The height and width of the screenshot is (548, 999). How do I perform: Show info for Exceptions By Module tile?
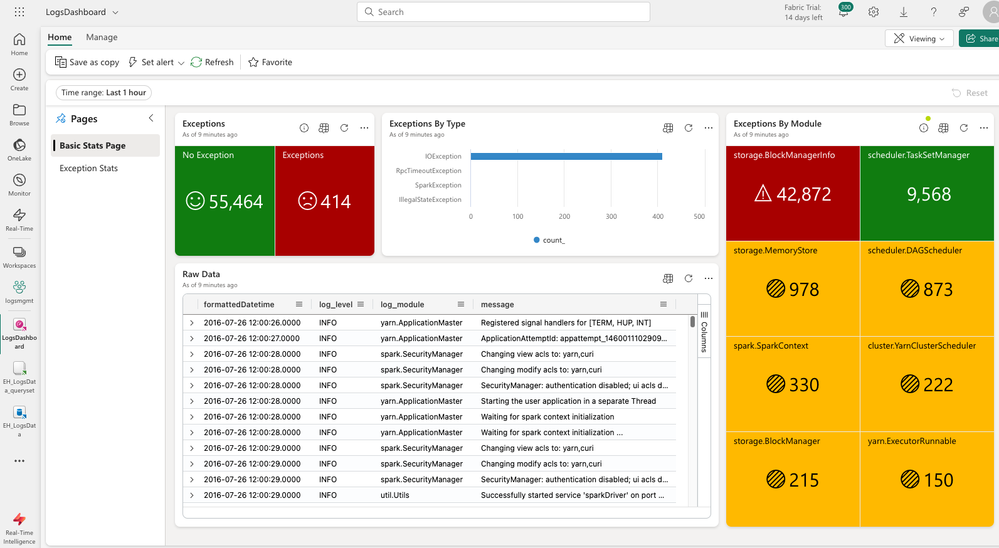point(923,128)
